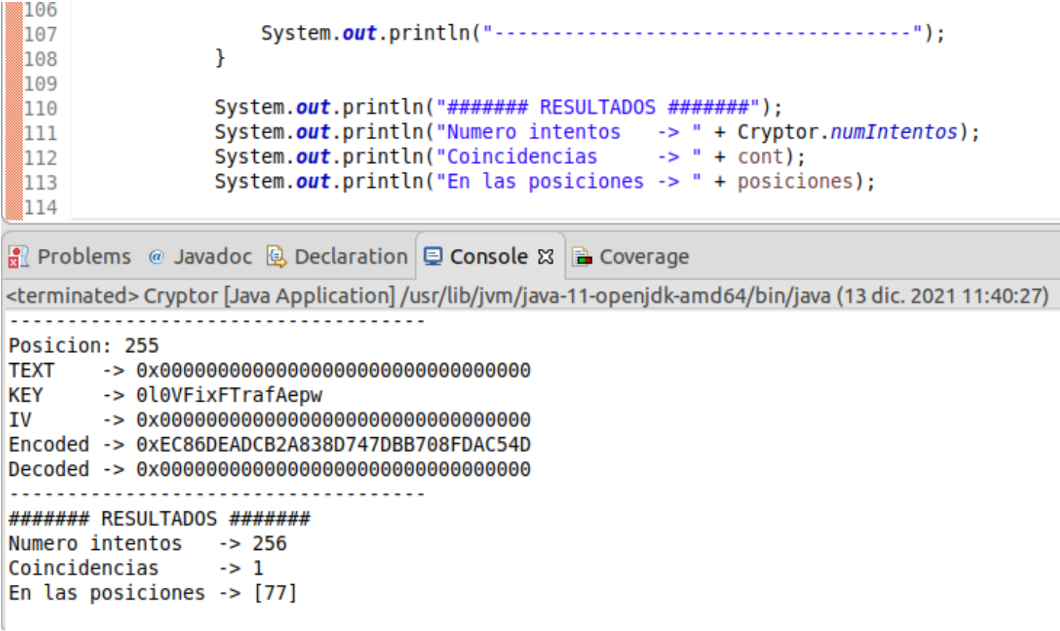This screenshot has height=631, width=1060.
Task: Select the Declaration tab
Action: pos(350,257)
